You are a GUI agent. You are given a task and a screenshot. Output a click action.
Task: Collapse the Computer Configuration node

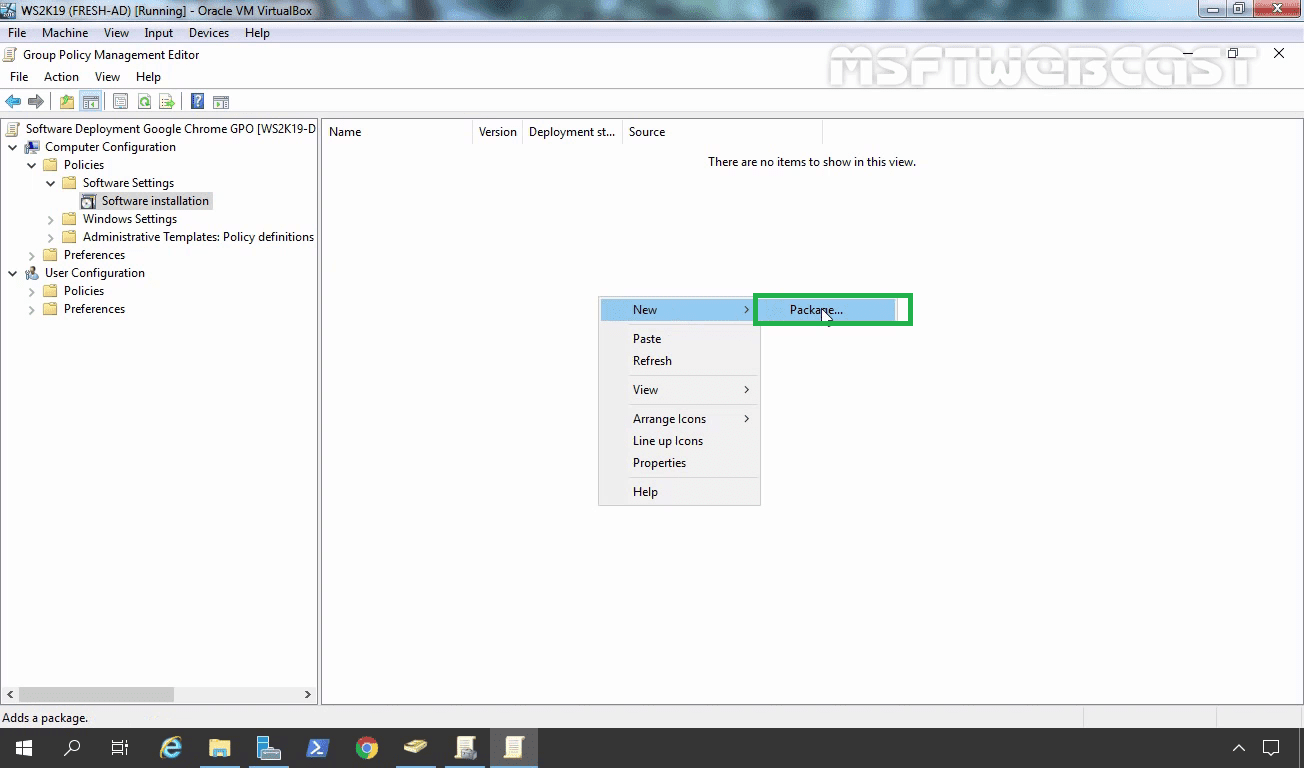pyautogui.click(x=13, y=147)
